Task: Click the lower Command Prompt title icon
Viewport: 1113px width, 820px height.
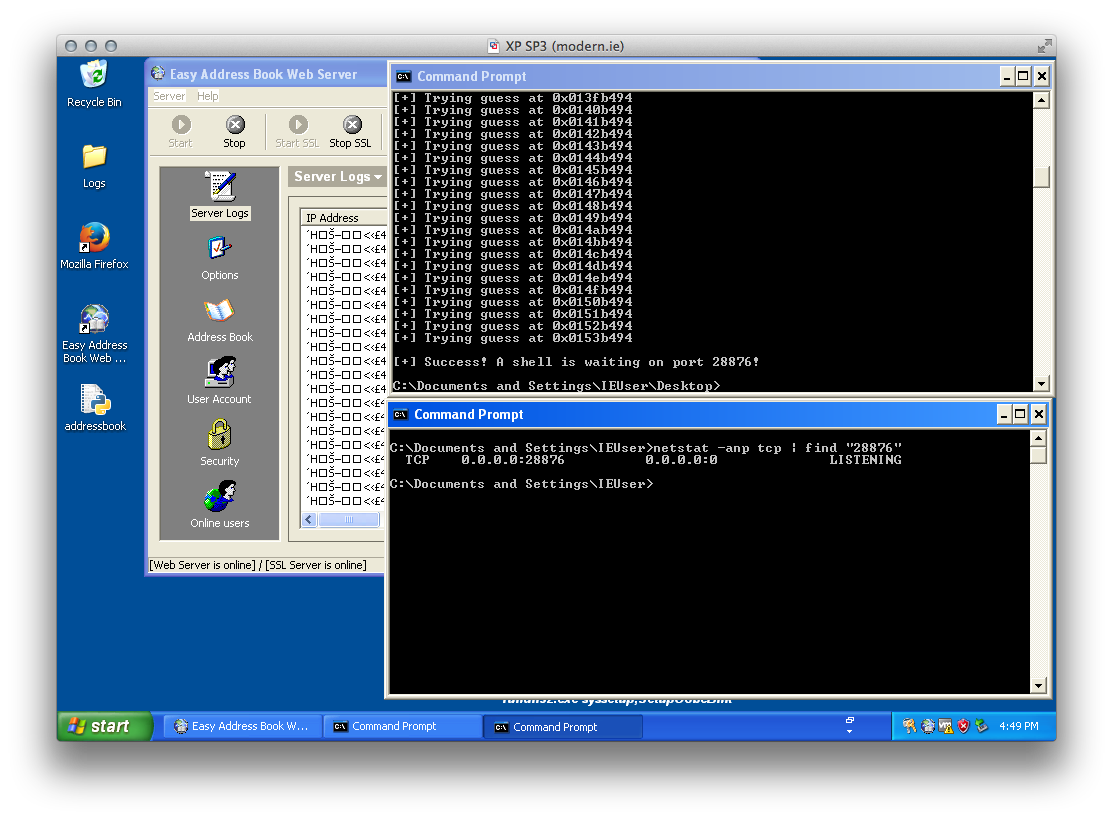Action: tap(401, 415)
